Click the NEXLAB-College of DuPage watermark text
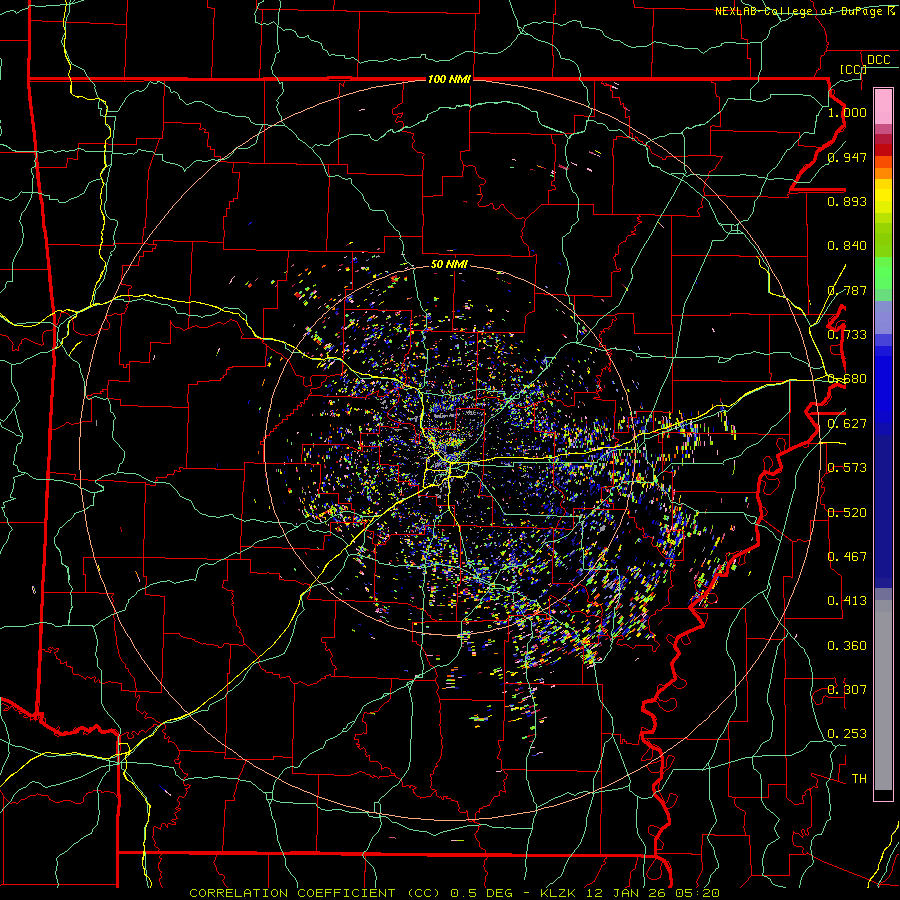The width and height of the screenshot is (900, 900). (804, 11)
